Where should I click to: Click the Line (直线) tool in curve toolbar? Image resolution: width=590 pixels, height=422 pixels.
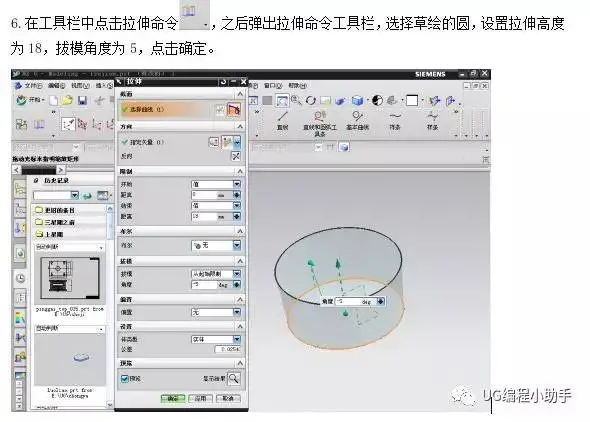point(283,121)
